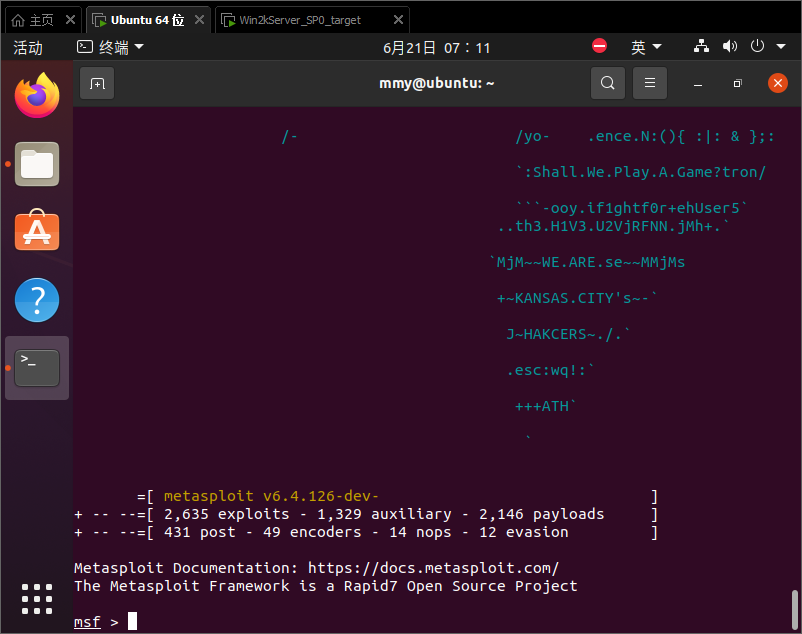Minimize the terminal window

(x=698, y=83)
